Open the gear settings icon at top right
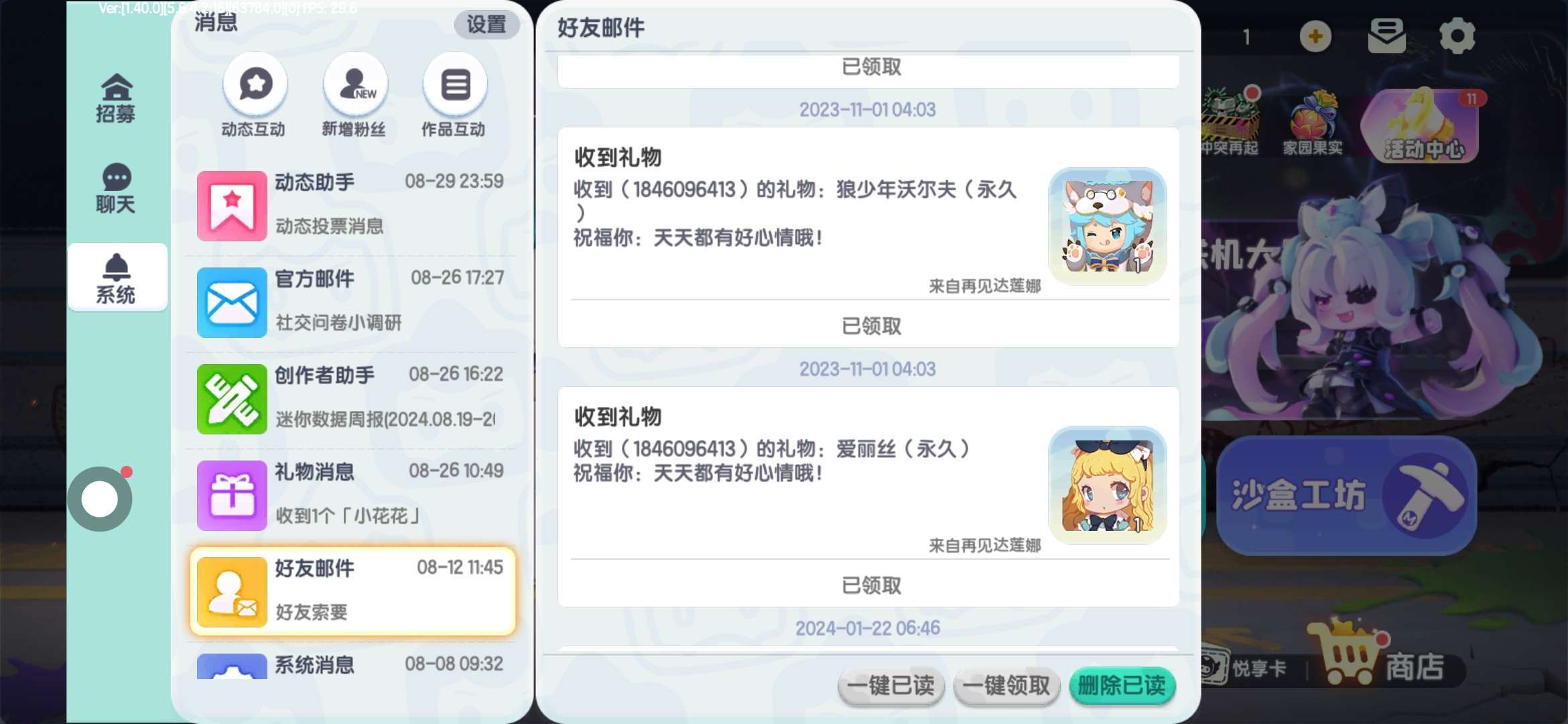The height and width of the screenshot is (724, 1568). 1457,36
